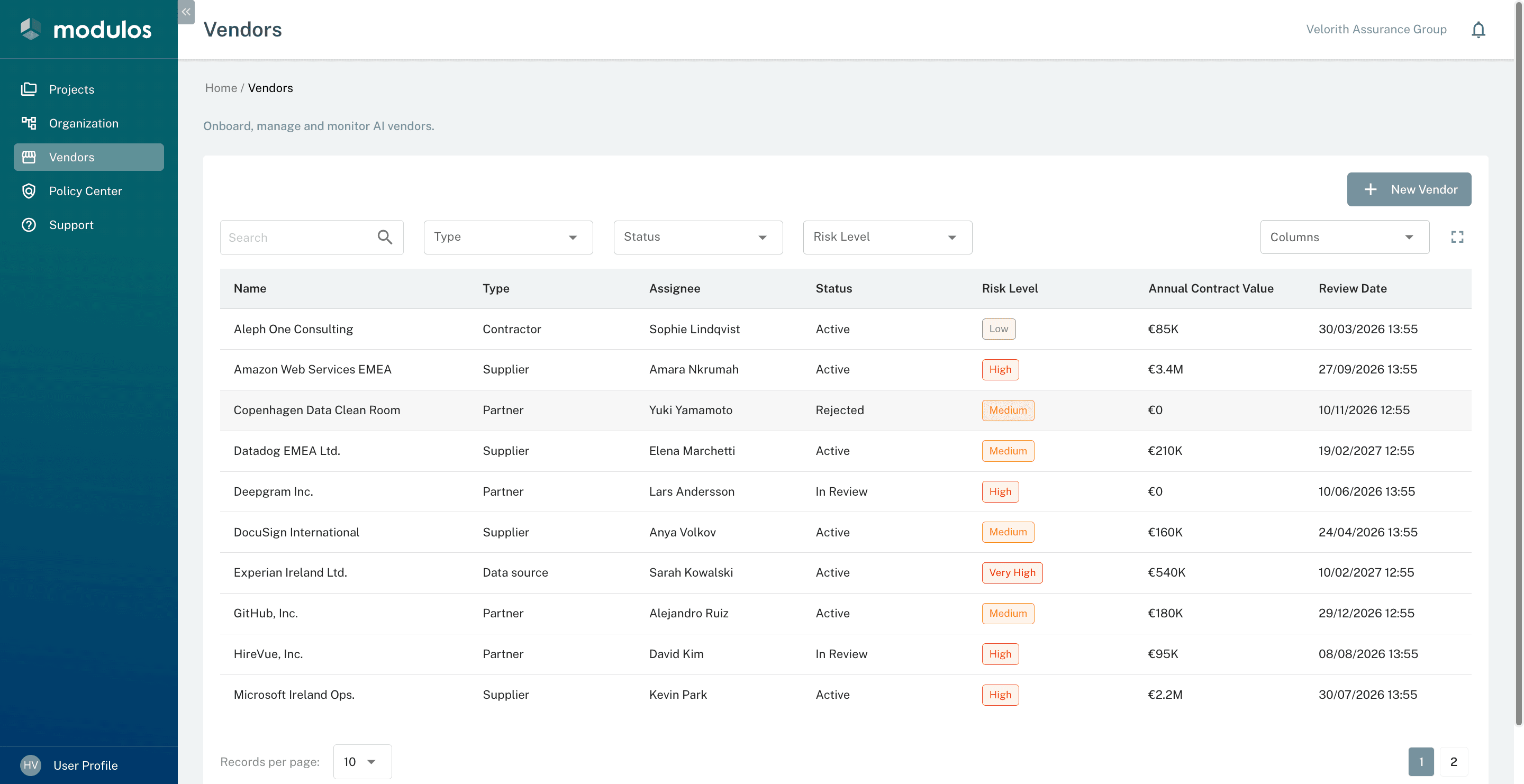The width and height of the screenshot is (1524, 784).
Task: Click Deepgram's In Review status
Action: [x=841, y=491]
